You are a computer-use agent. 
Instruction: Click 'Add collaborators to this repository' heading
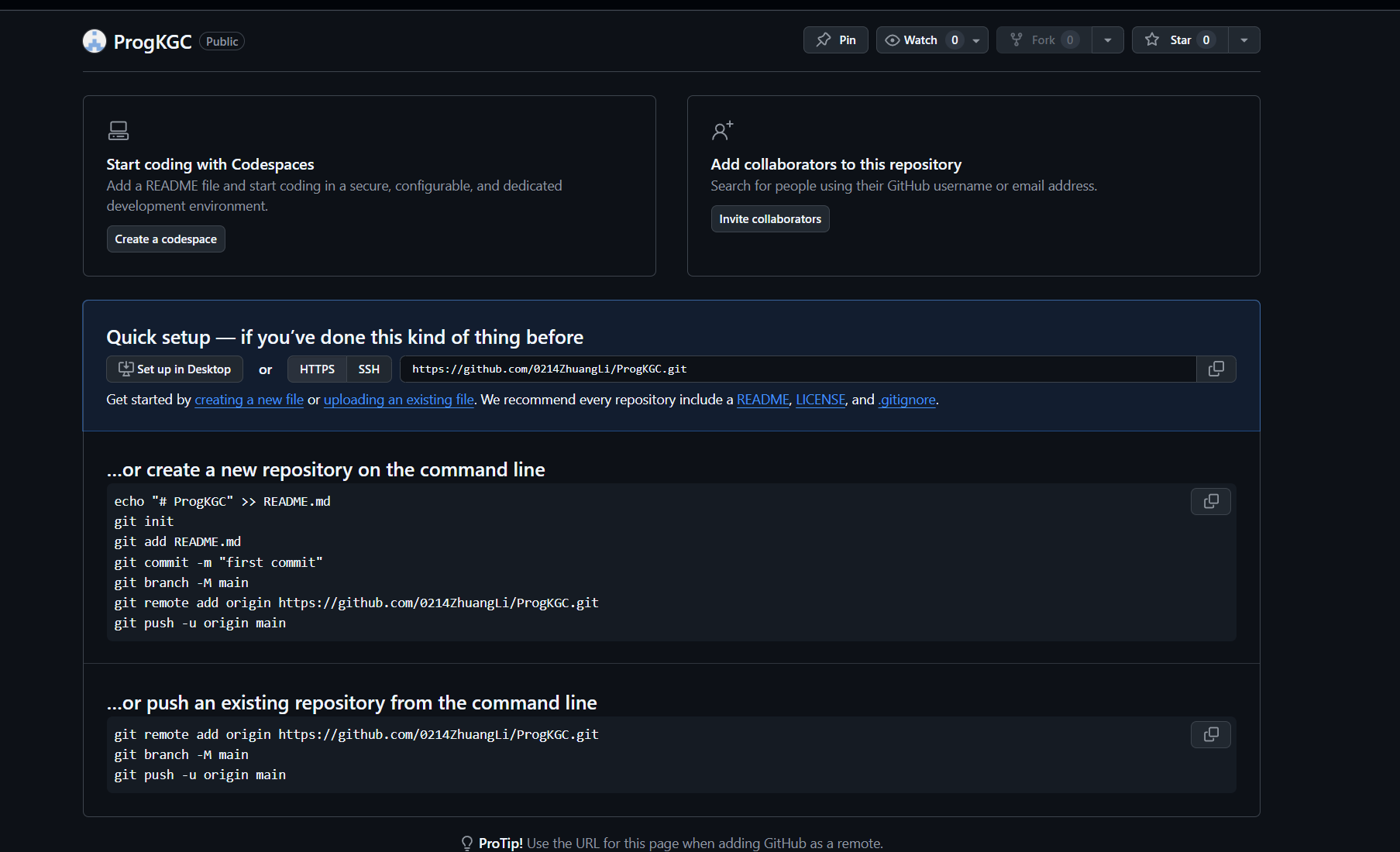click(x=836, y=164)
